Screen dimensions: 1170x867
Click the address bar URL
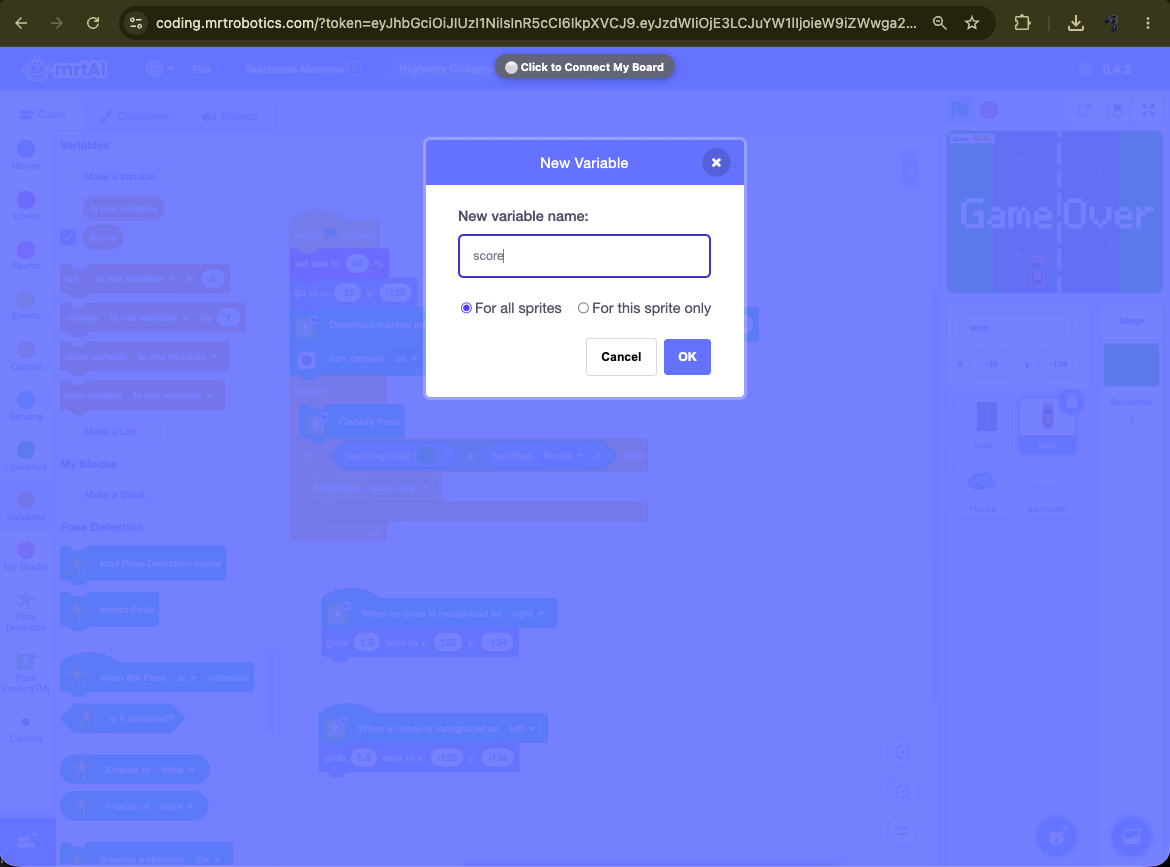tap(536, 23)
